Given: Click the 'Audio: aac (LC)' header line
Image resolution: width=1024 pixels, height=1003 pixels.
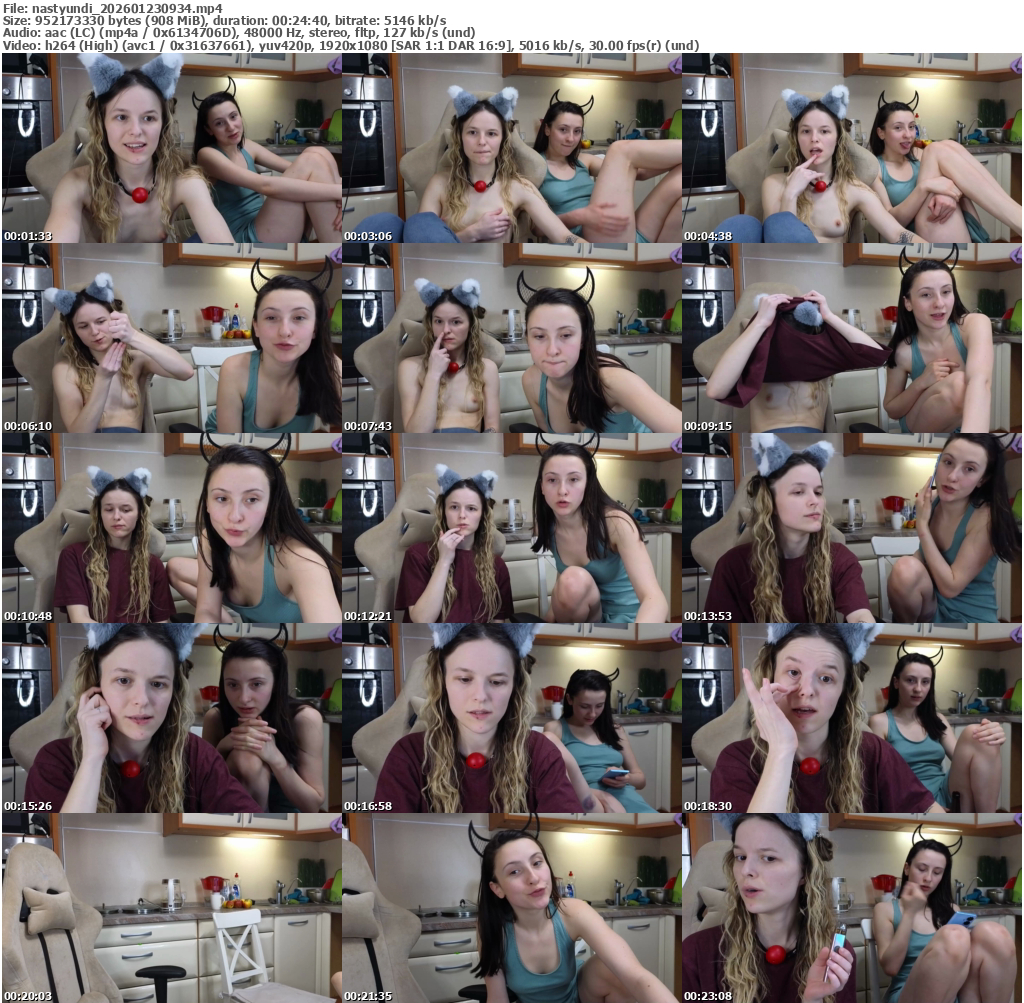Looking at the screenshot, I should click(x=239, y=33).
